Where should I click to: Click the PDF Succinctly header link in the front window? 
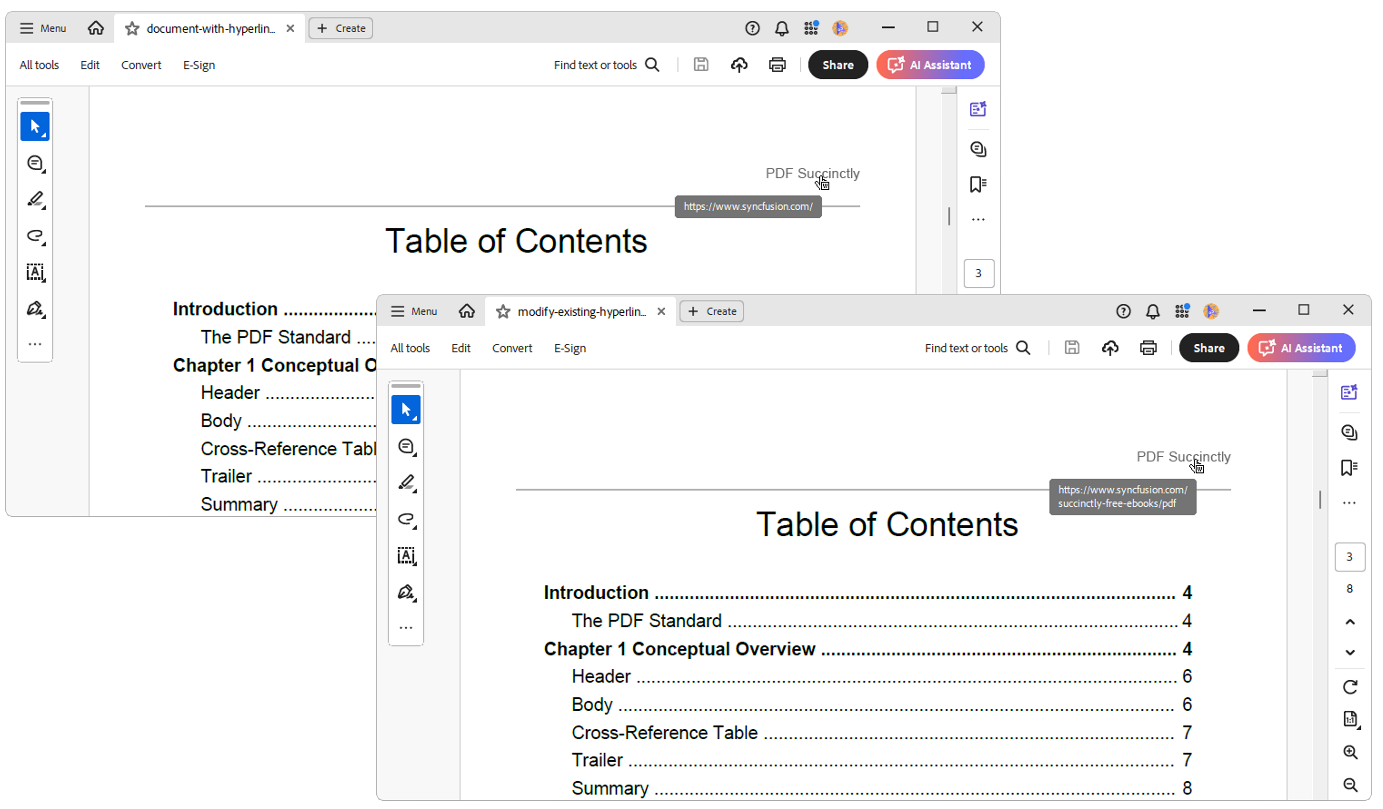1183,457
